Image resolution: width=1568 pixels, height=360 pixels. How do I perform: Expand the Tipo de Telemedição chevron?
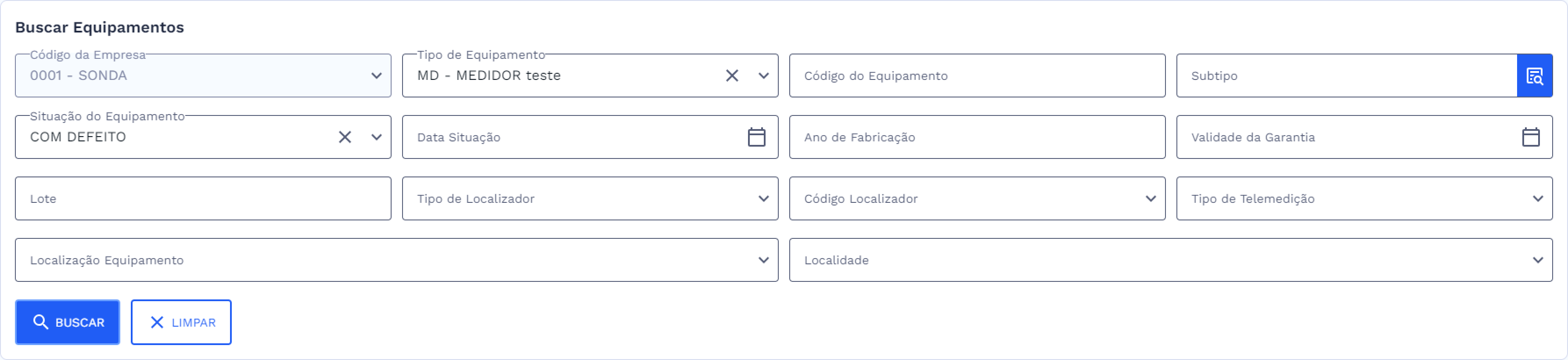(x=1538, y=198)
